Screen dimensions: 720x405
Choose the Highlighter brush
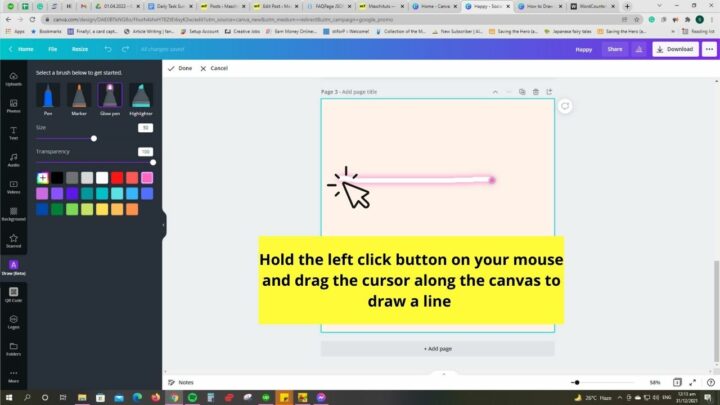pyautogui.click(x=141, y=96)
